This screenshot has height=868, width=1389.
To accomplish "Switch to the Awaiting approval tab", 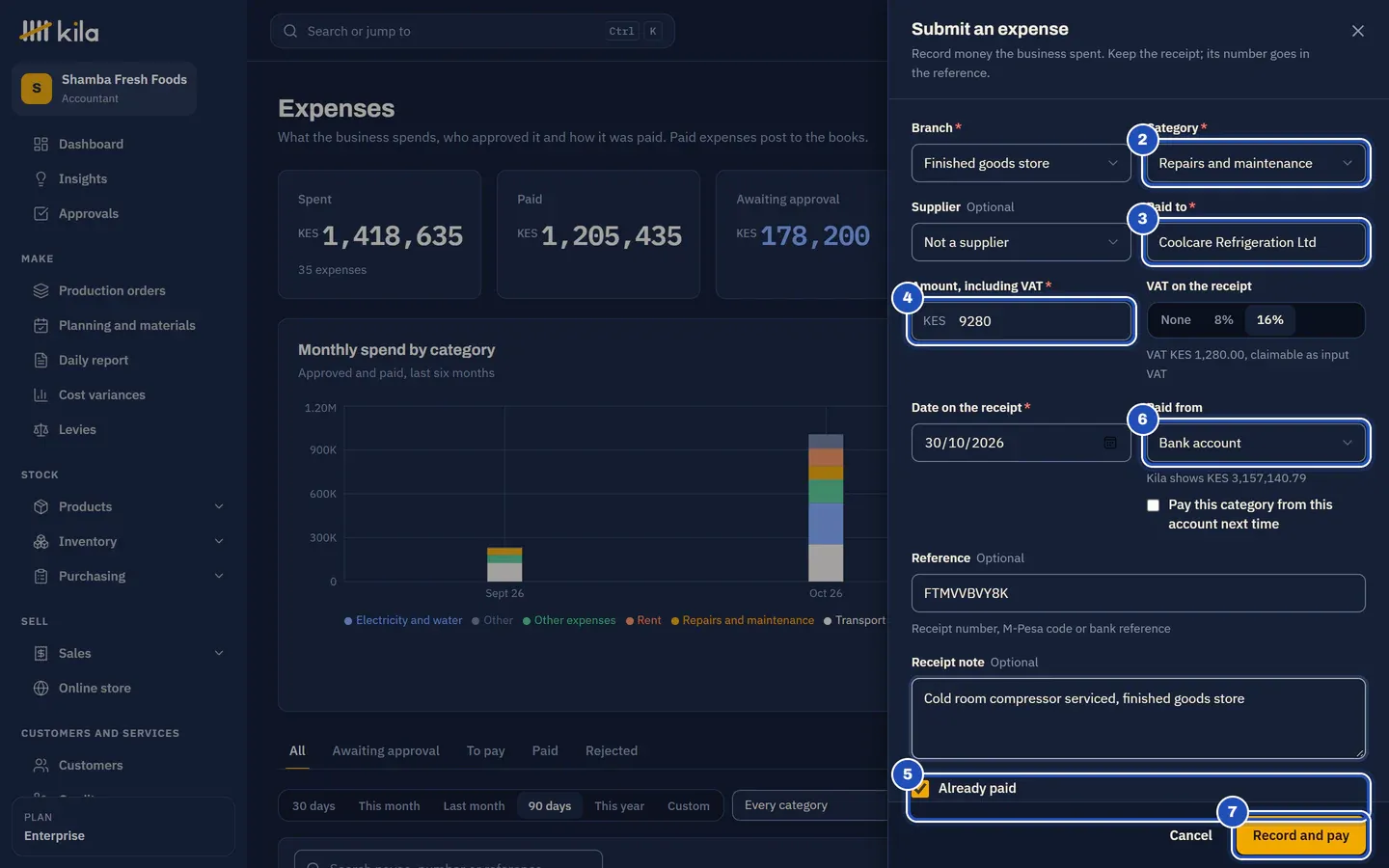I will tap(386, 750).
